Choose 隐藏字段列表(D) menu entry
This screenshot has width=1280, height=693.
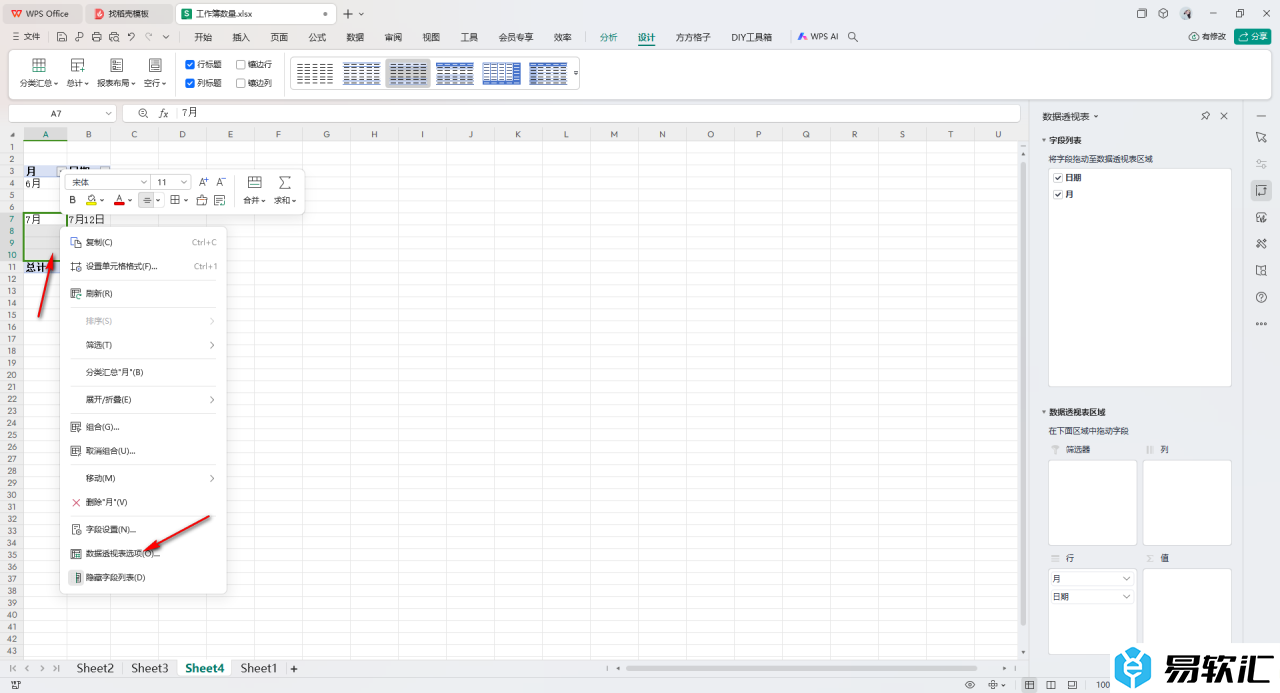point(143,577)
